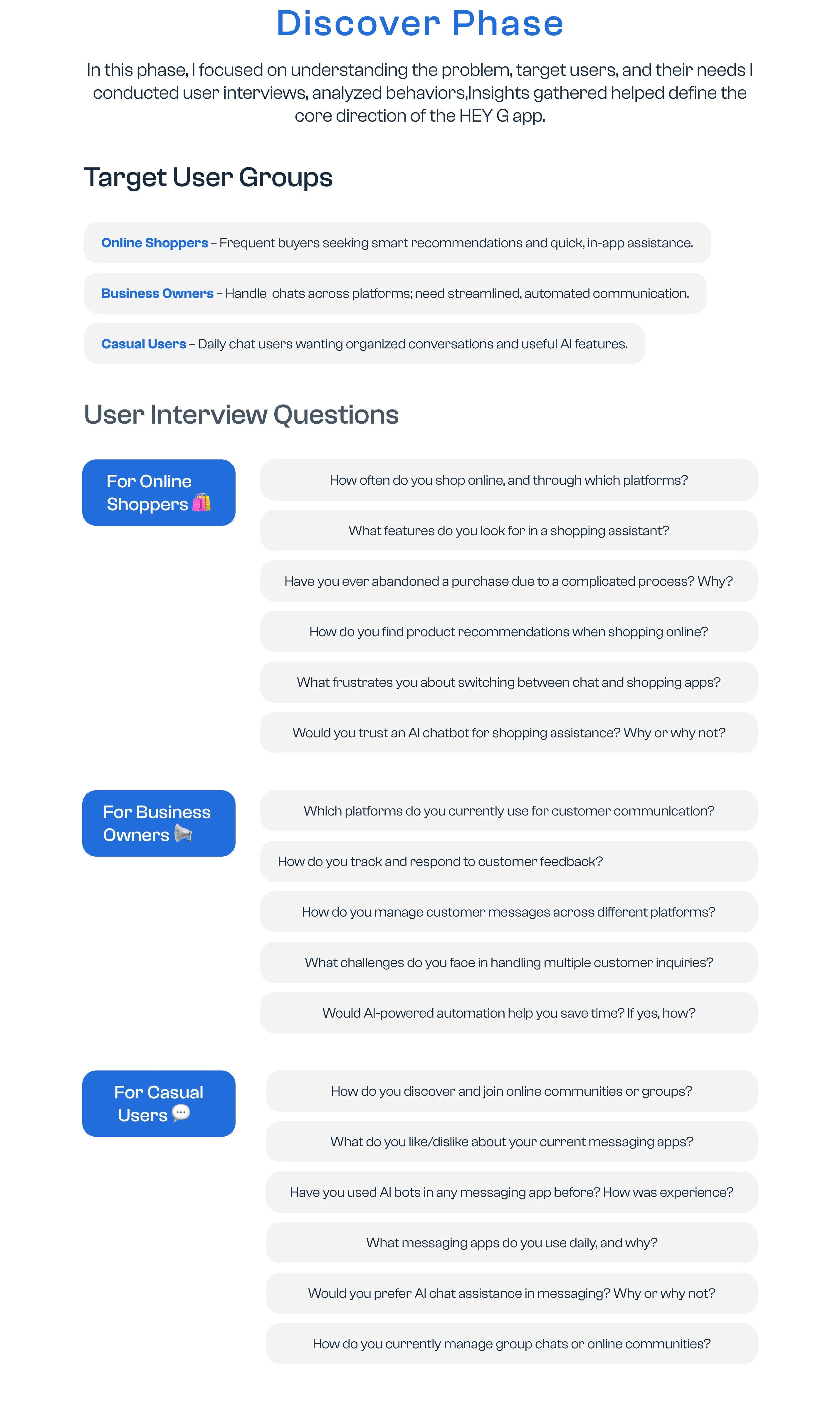Click the messaging apps used daily question
The image size is (840, 1423).
point(511,1243)
